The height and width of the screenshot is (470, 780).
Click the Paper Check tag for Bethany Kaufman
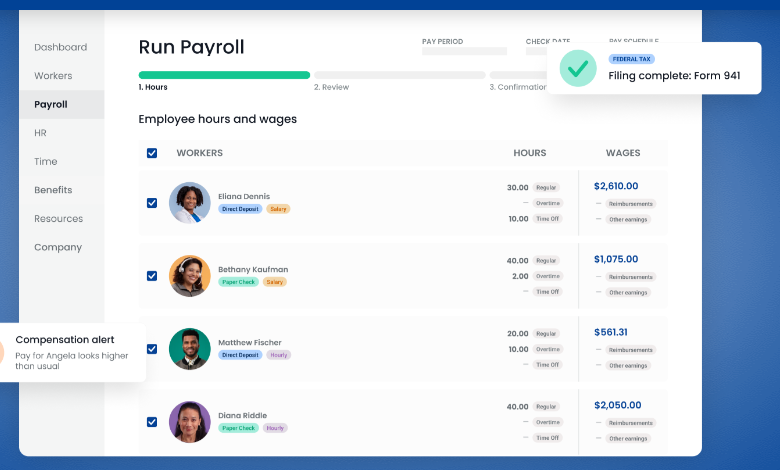click(x=238, y=282)
